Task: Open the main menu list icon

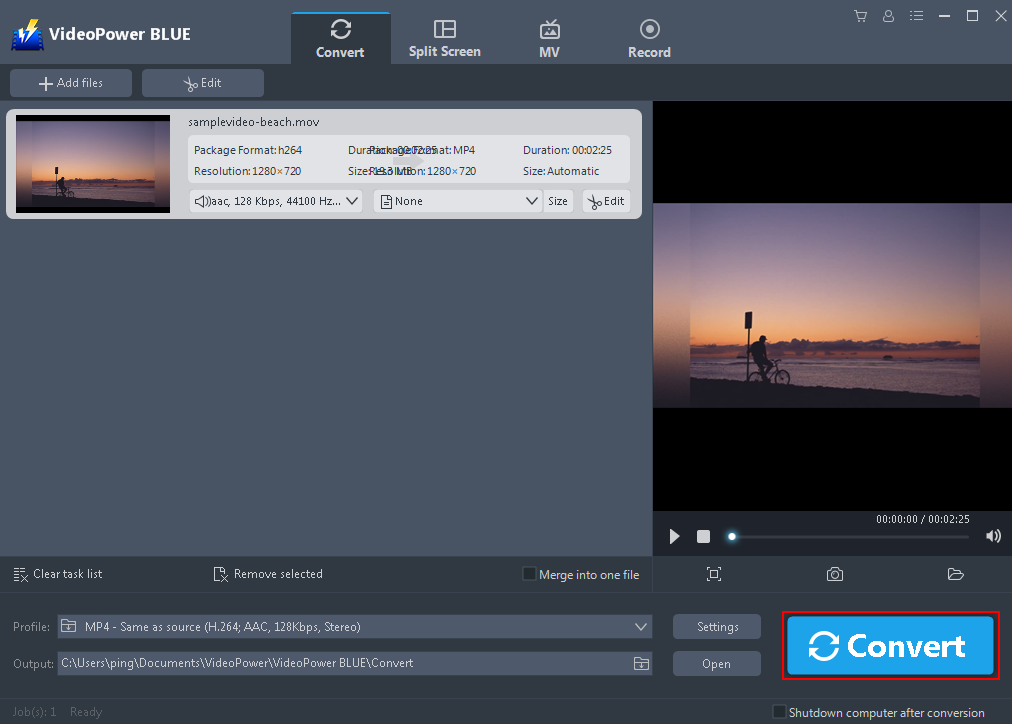Action: pyautogui.click(x=916, y=16)
